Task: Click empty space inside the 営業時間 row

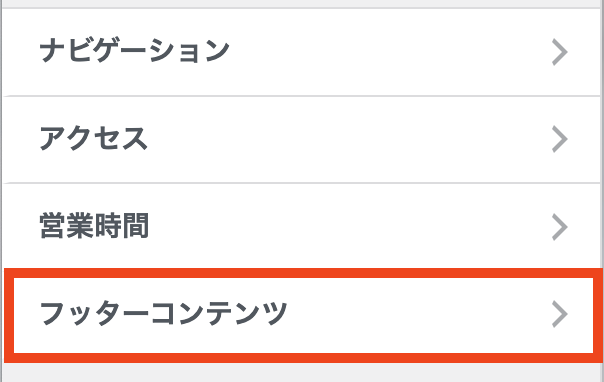Action: 347,226
